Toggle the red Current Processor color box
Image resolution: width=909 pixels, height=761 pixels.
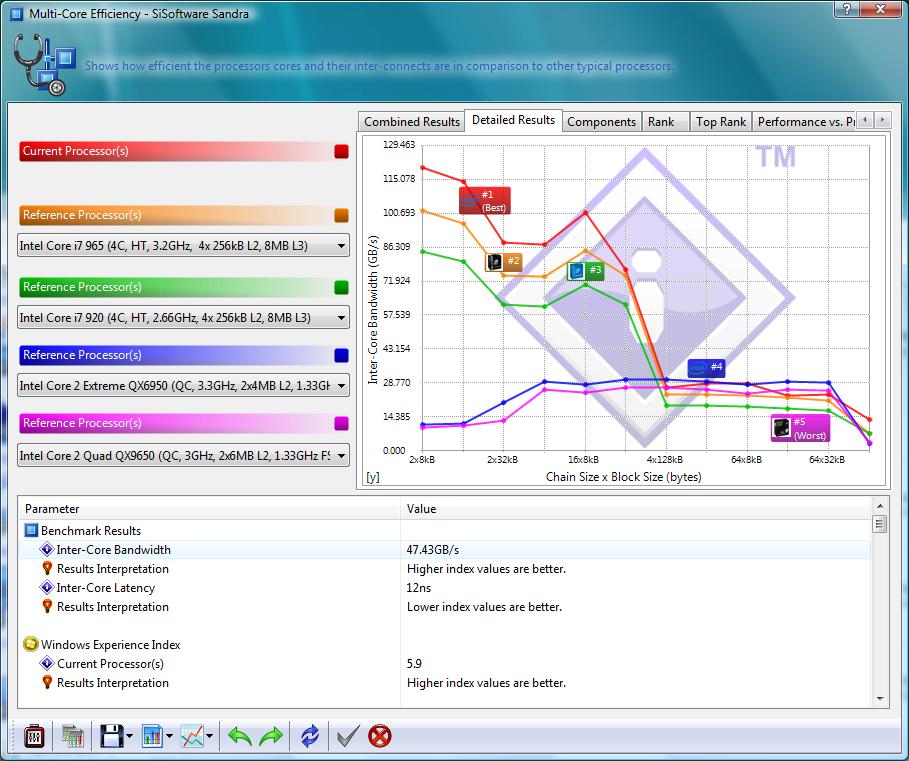point(341,152)
